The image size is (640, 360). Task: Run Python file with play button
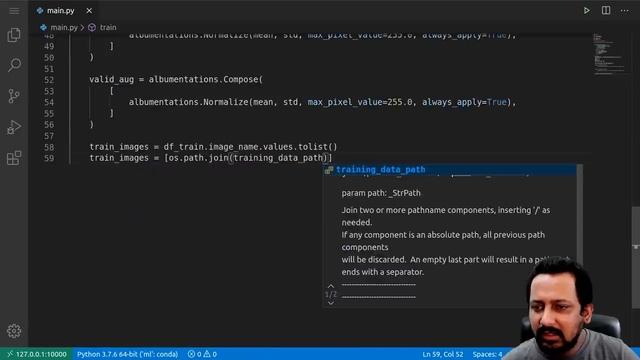pos(587,11)
